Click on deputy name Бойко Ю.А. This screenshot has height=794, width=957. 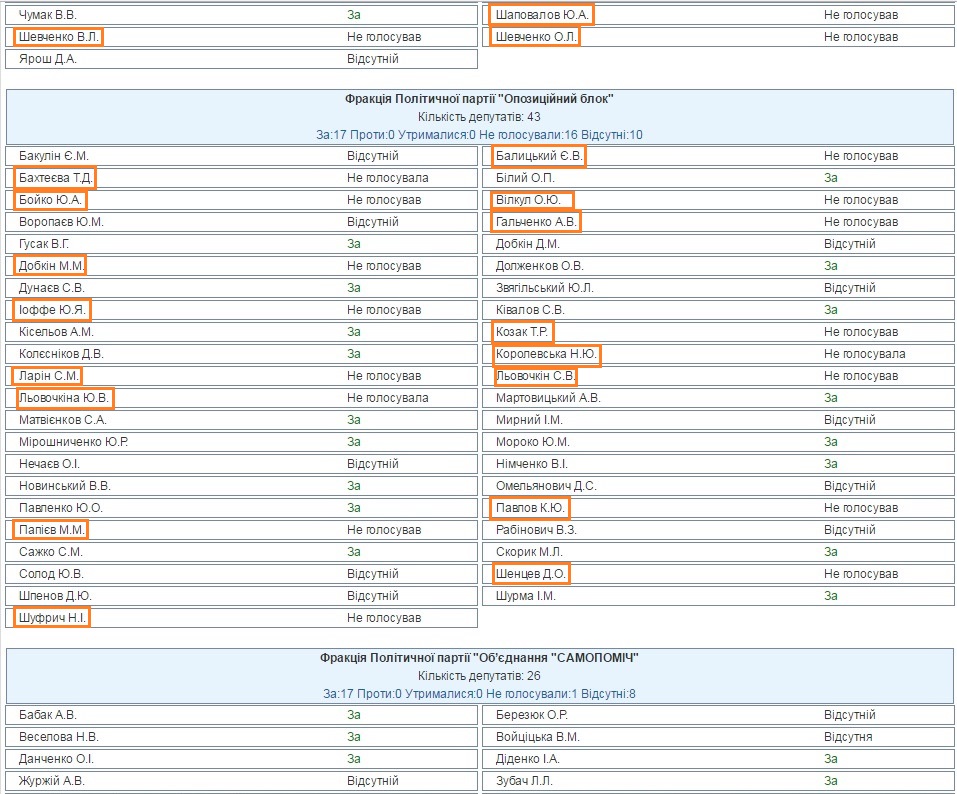pyautogui.click(x=50, y=200)
